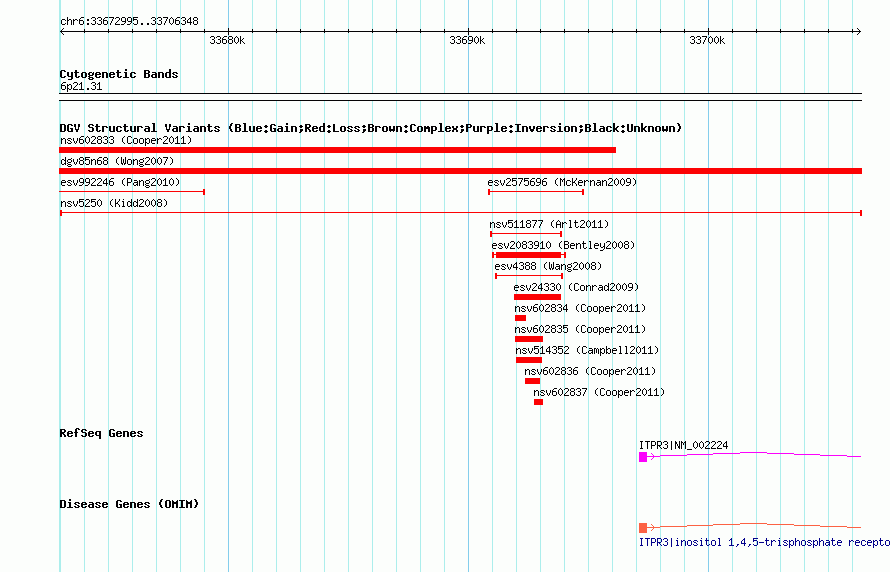
Task: Click the Disease Genes (OMIM) track title
Action: (x=129, y=504)
